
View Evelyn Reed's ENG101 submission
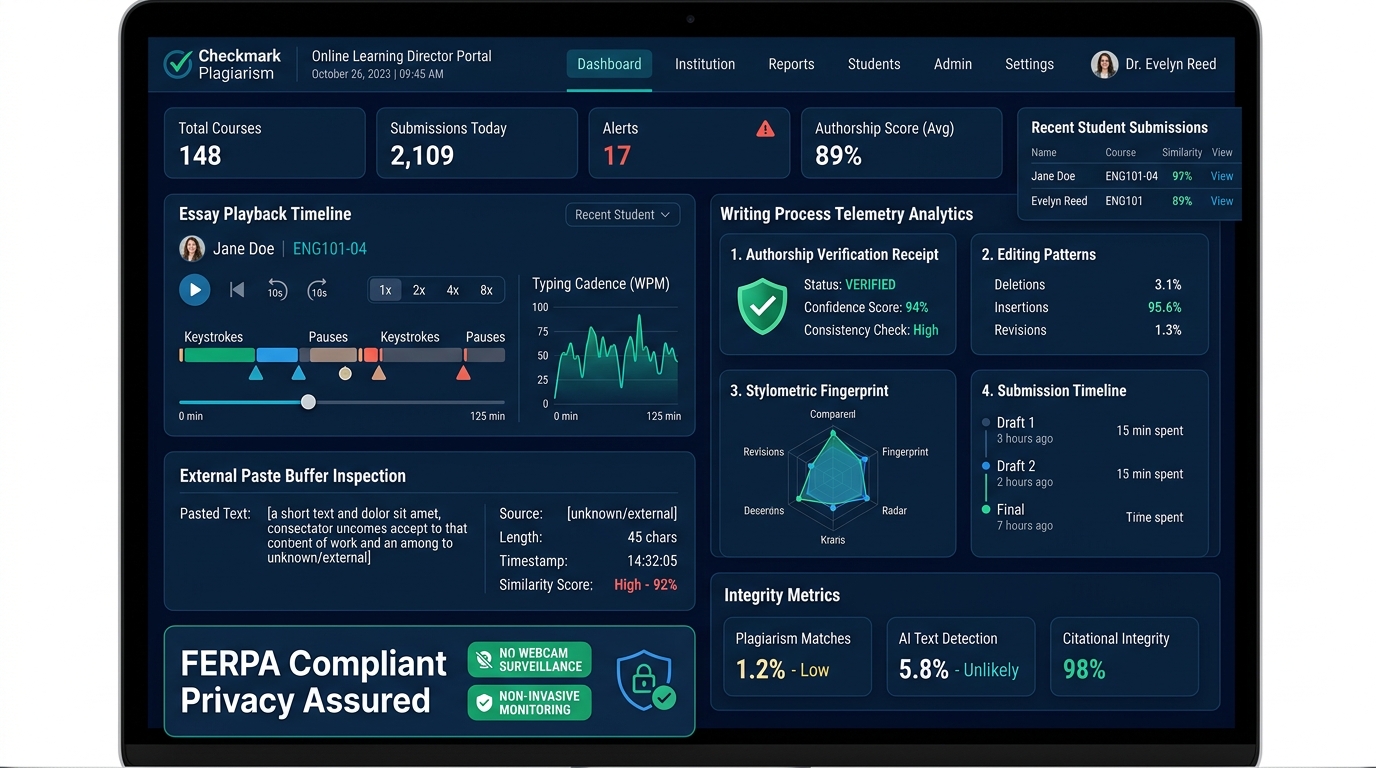pos(1222,201)
